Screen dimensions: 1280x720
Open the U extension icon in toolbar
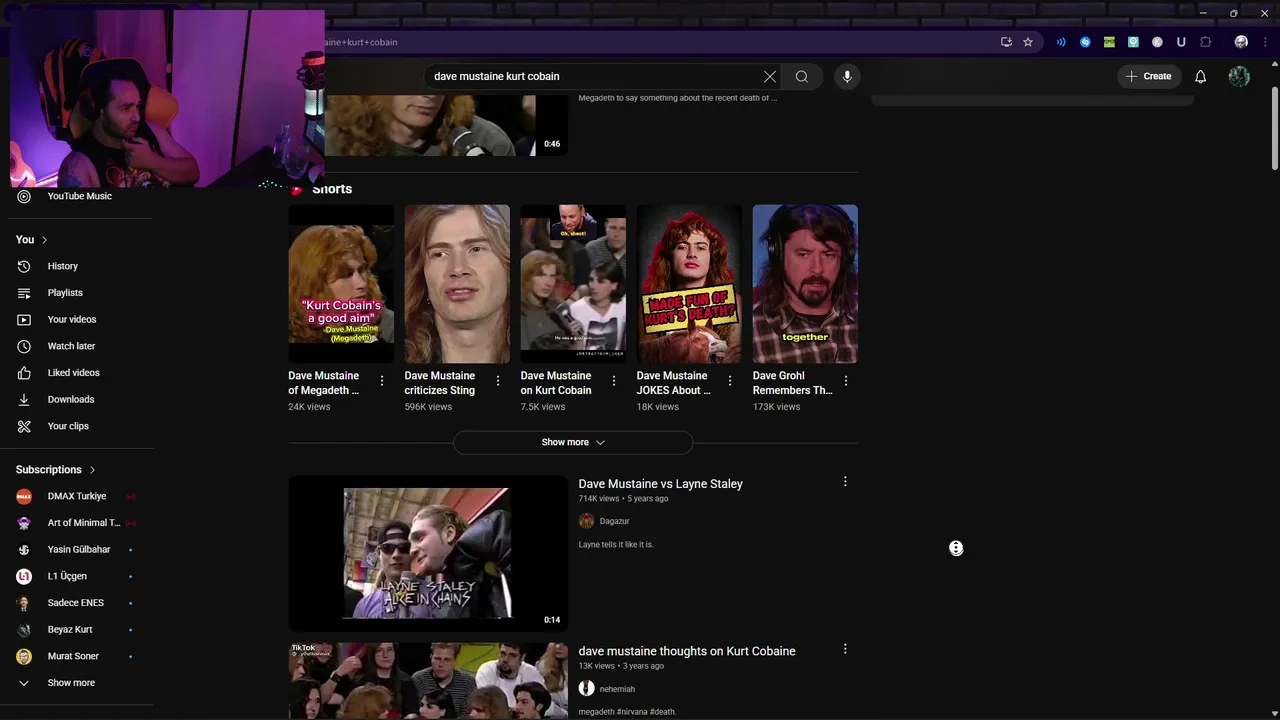tap(1181, 42)
